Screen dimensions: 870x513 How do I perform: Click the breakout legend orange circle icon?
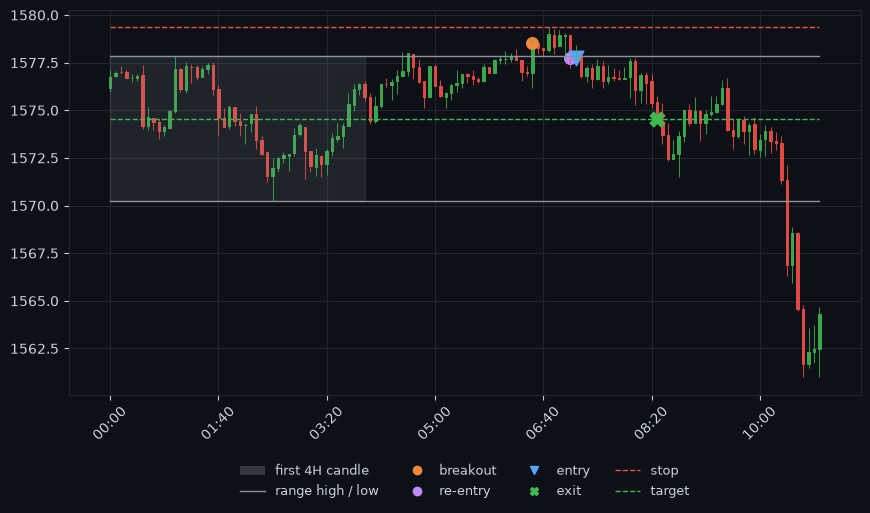417,471
